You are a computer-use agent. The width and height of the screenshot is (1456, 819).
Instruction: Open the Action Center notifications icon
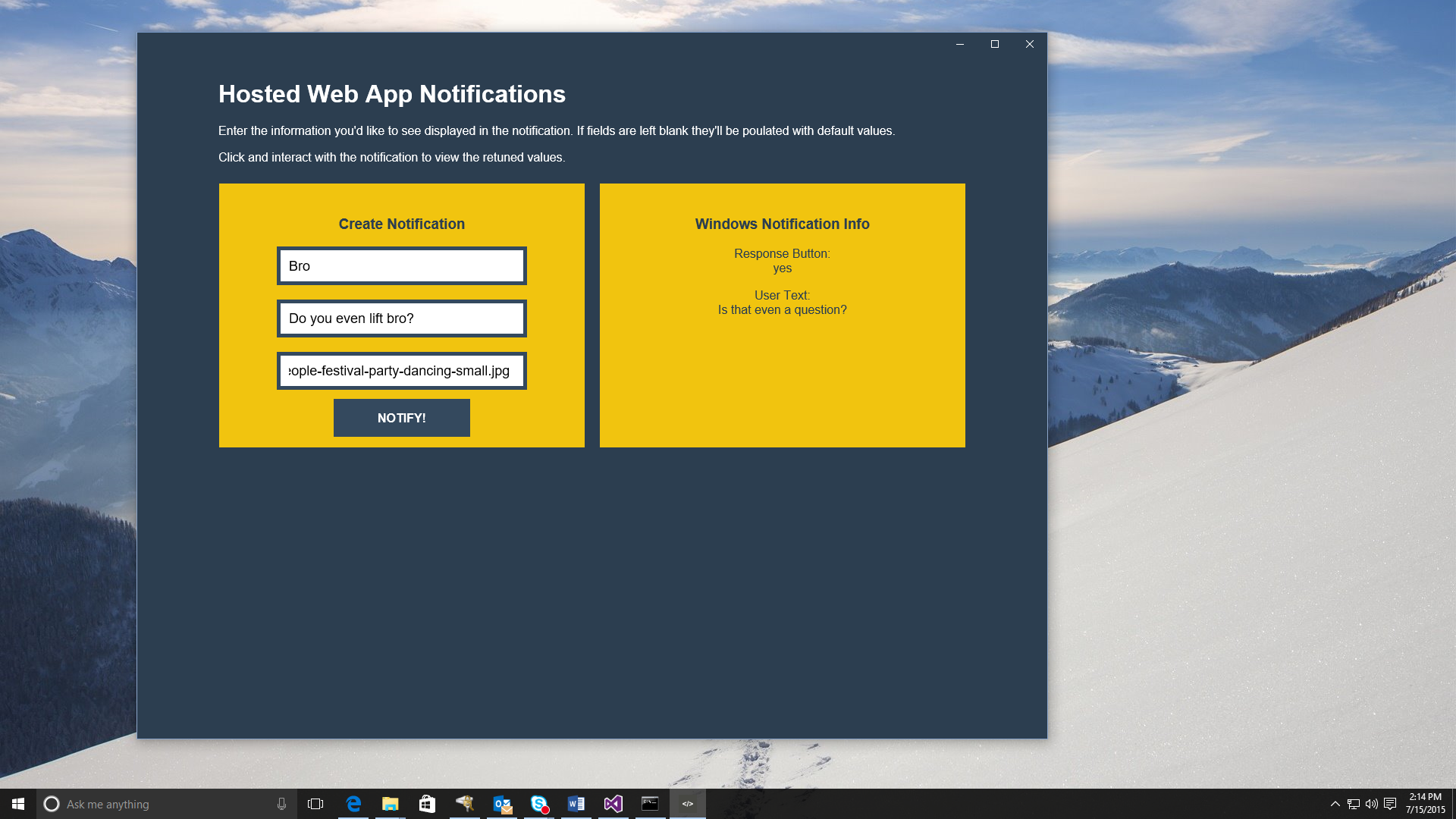click(1390, 804)
